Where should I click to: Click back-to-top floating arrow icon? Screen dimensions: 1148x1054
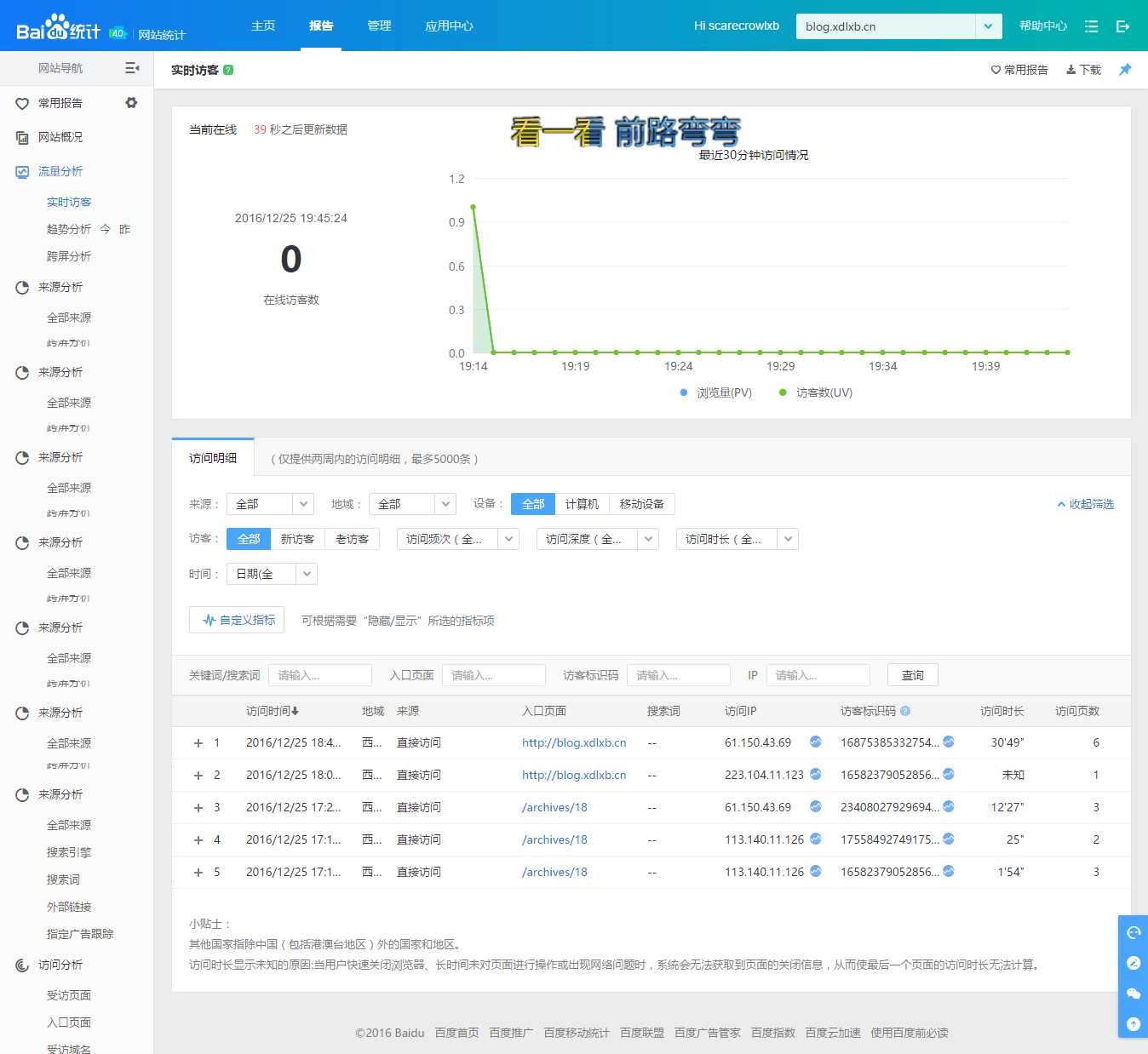(1134, 1024)
